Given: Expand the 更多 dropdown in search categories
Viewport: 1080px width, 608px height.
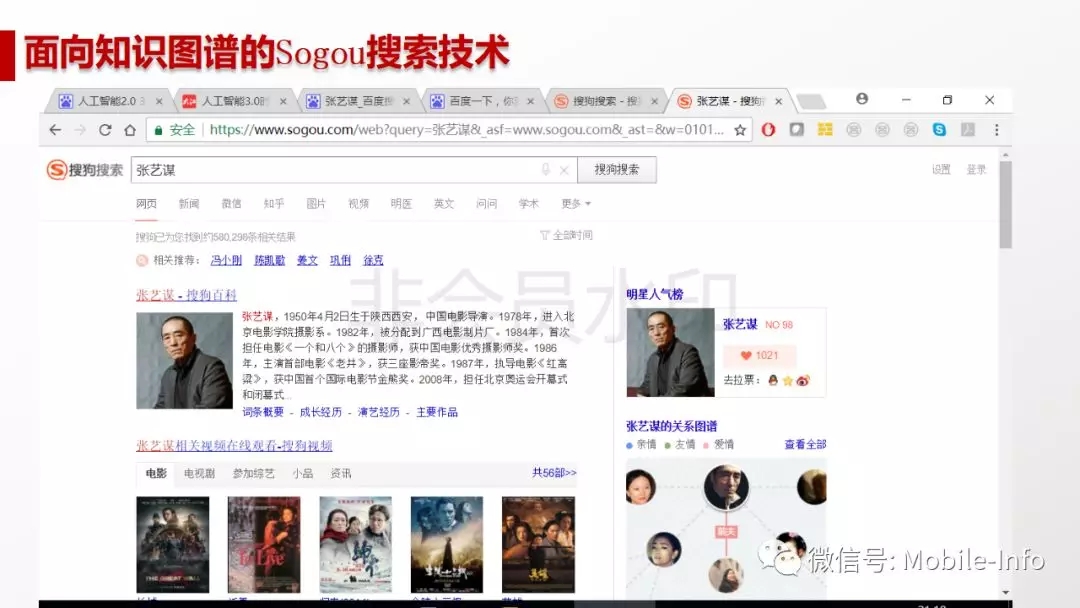Looking at the screenshot, I should pyautogui.click(x=576, y=204).
